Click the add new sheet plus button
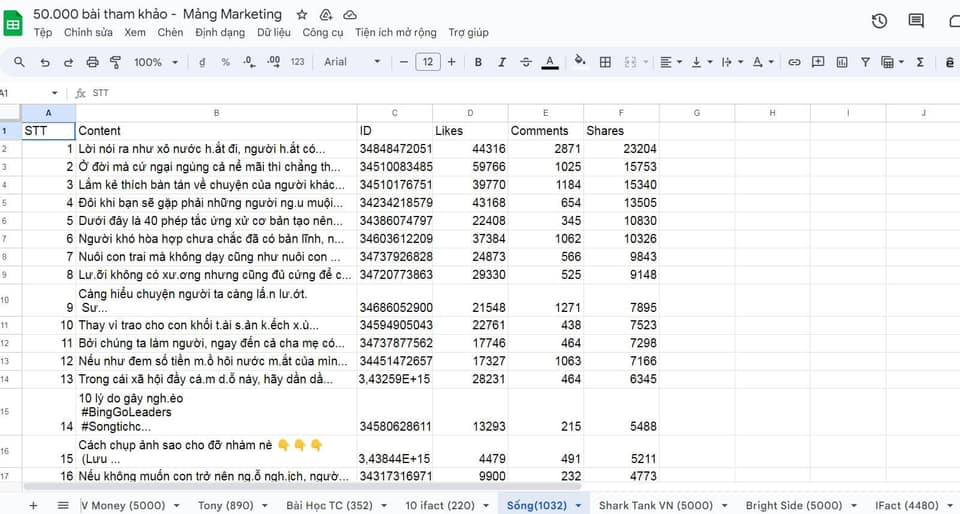This screenshot has height=514, width=960. [33, 506]
